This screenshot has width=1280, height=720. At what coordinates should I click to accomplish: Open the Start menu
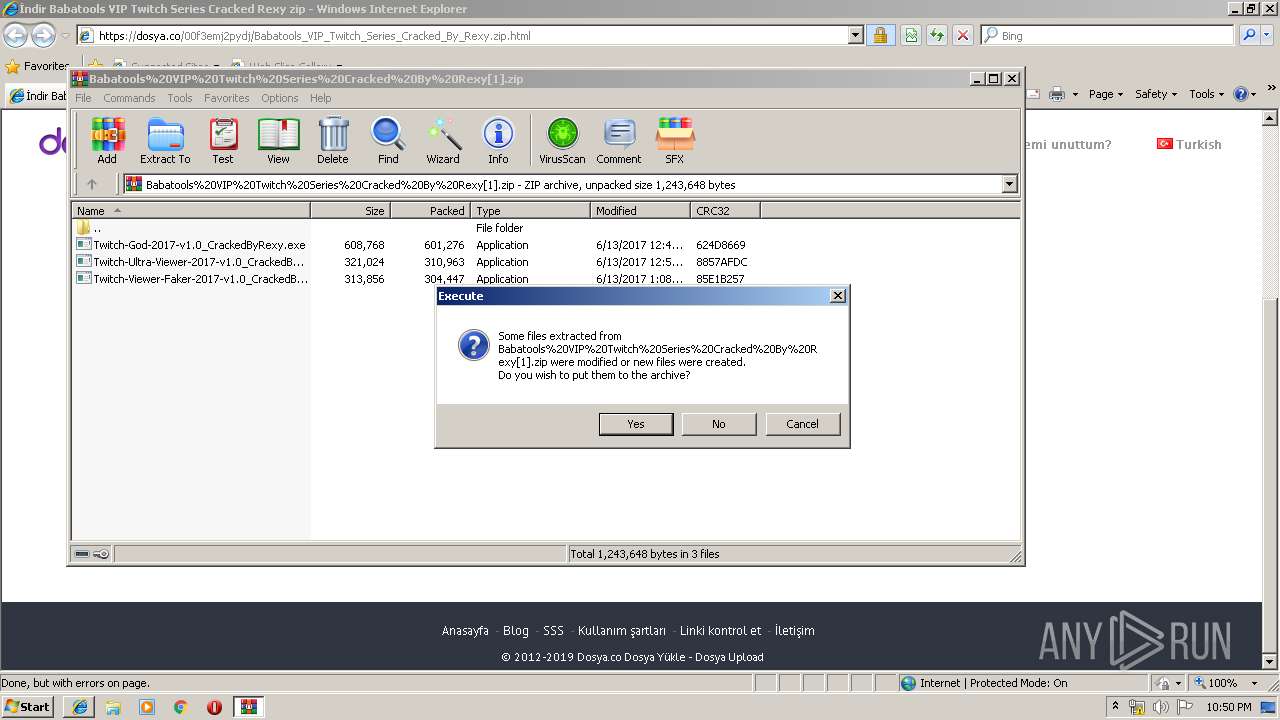[x=27, y=707]
